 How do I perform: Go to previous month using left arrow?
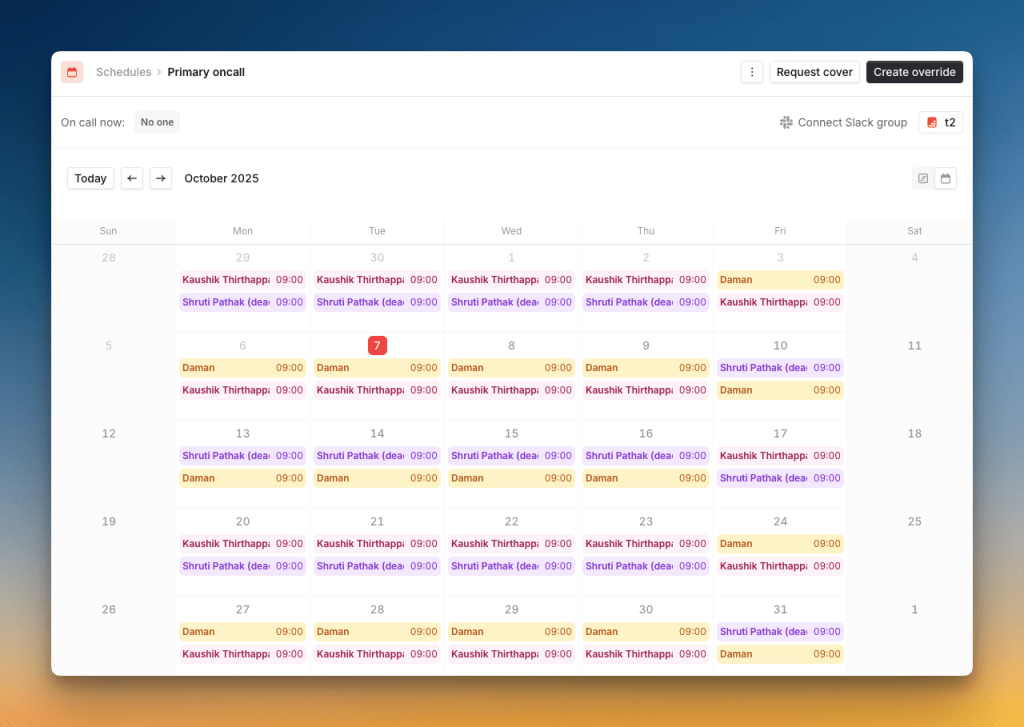pyautogui.click(x=131, y=178)
